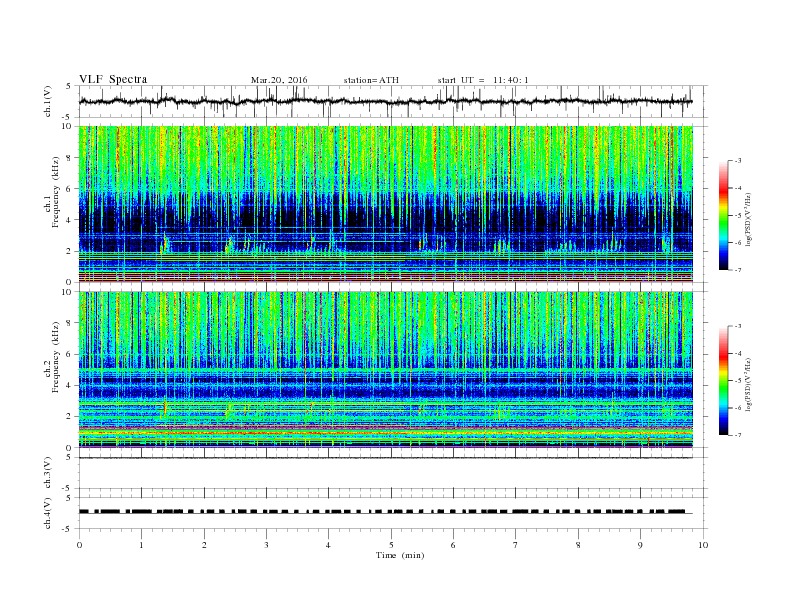Click time axis tick label "5"

tap(391, 545)
